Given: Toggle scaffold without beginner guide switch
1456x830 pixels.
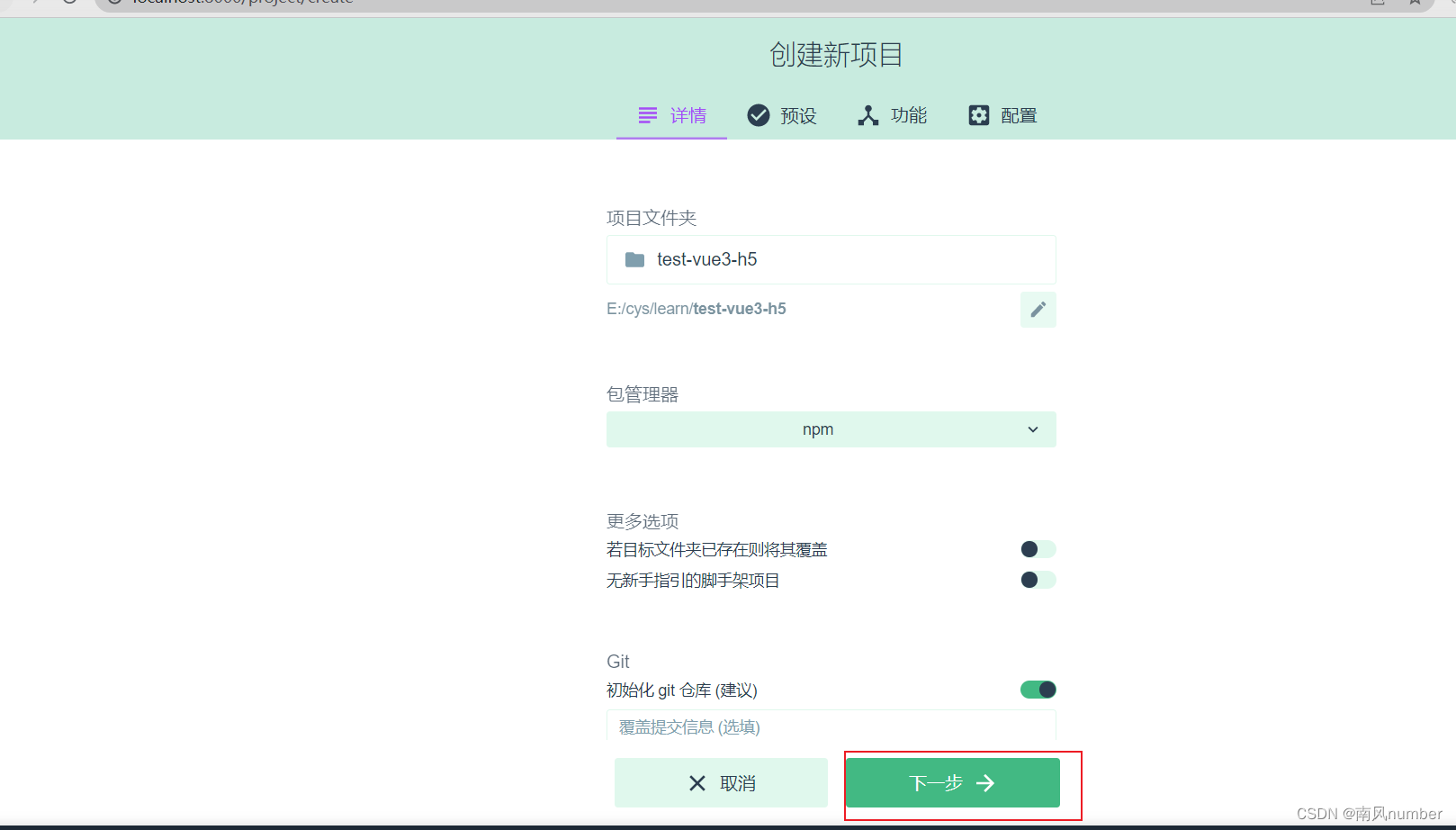Looking at the screenshot, I should (1038, 580).
